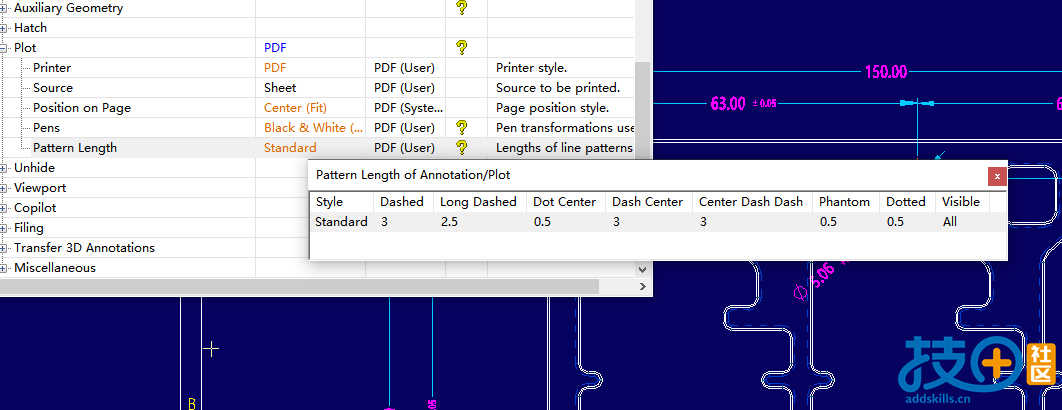Viewport: 1062px width, 410px height.
Task: Click the orange Black & White pens value
Action: pyautogui.click(x=305, y=128)
